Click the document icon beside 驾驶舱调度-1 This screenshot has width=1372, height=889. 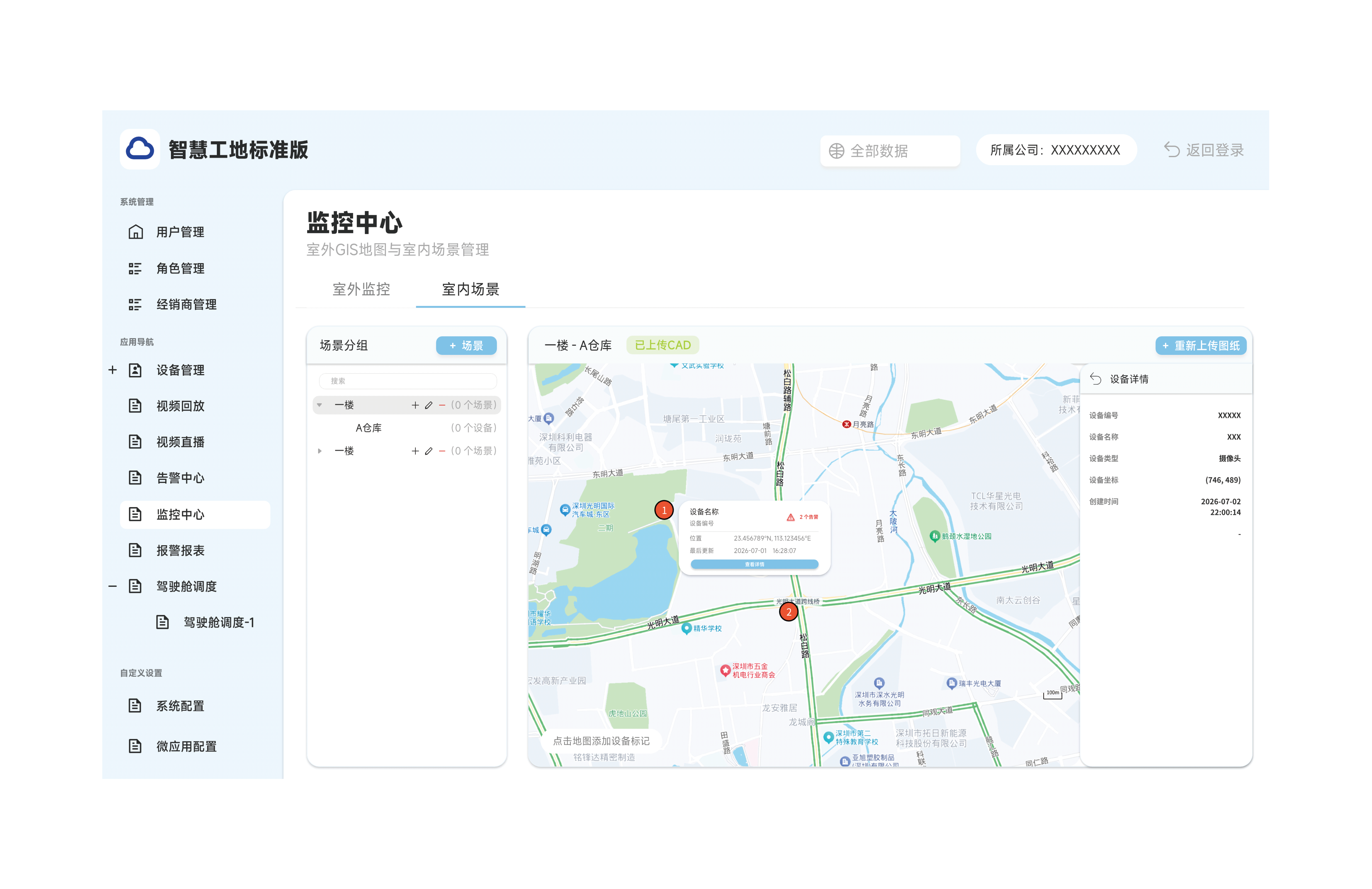click(x=163, y=622)
